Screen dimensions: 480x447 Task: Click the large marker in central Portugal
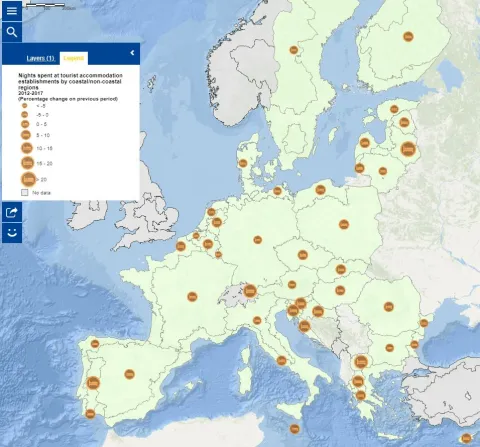coord(93,383)
